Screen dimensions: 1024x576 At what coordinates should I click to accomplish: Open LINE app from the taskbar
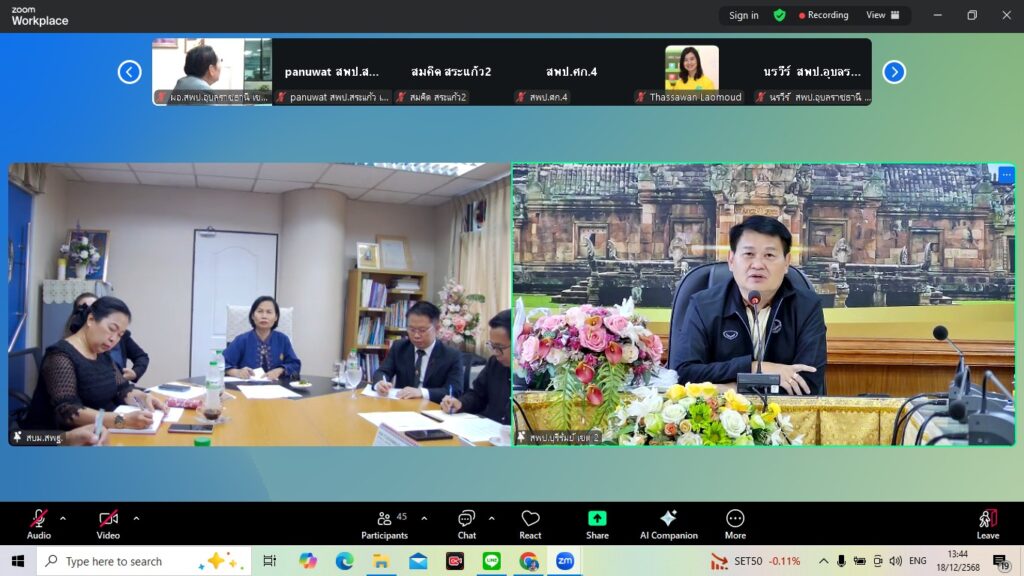click(x=492, y=561)
